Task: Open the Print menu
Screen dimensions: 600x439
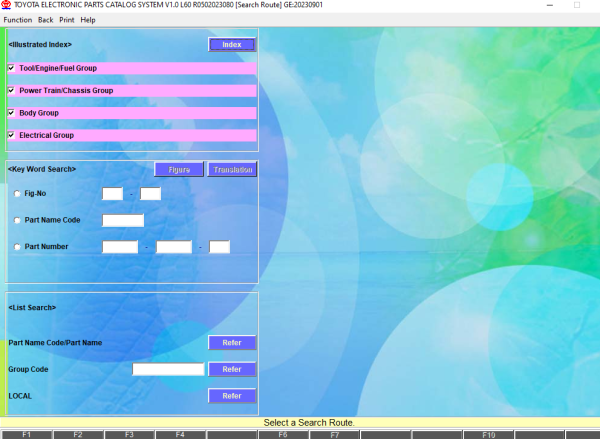Action: pos(67,20)
